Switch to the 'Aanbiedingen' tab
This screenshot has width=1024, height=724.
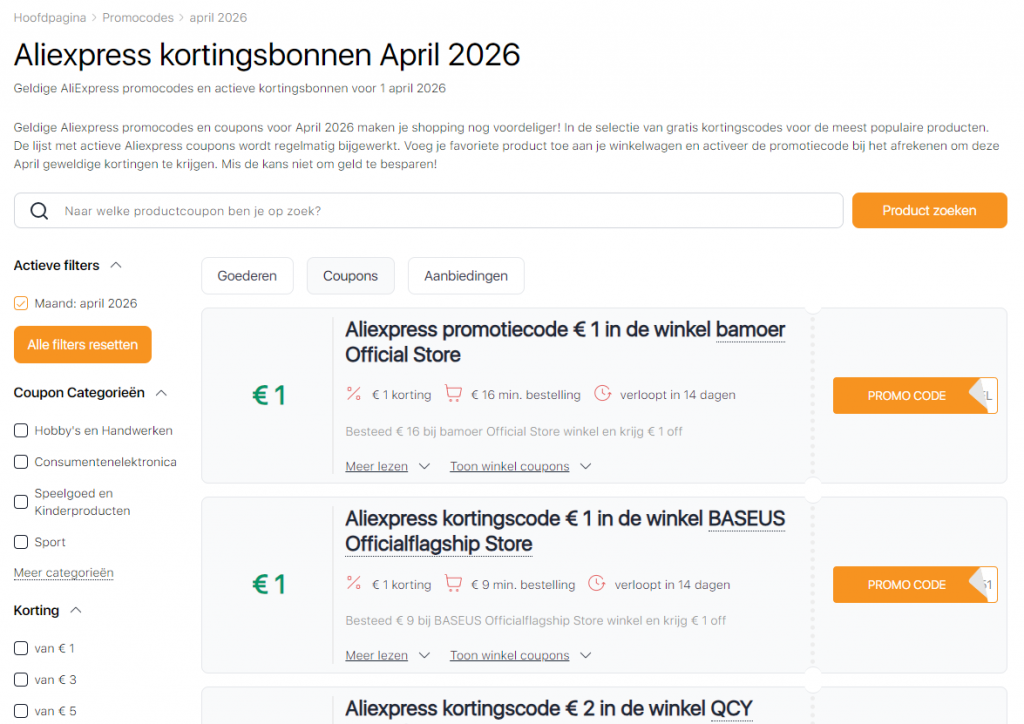pyautogui.click(x=466, y=275)
